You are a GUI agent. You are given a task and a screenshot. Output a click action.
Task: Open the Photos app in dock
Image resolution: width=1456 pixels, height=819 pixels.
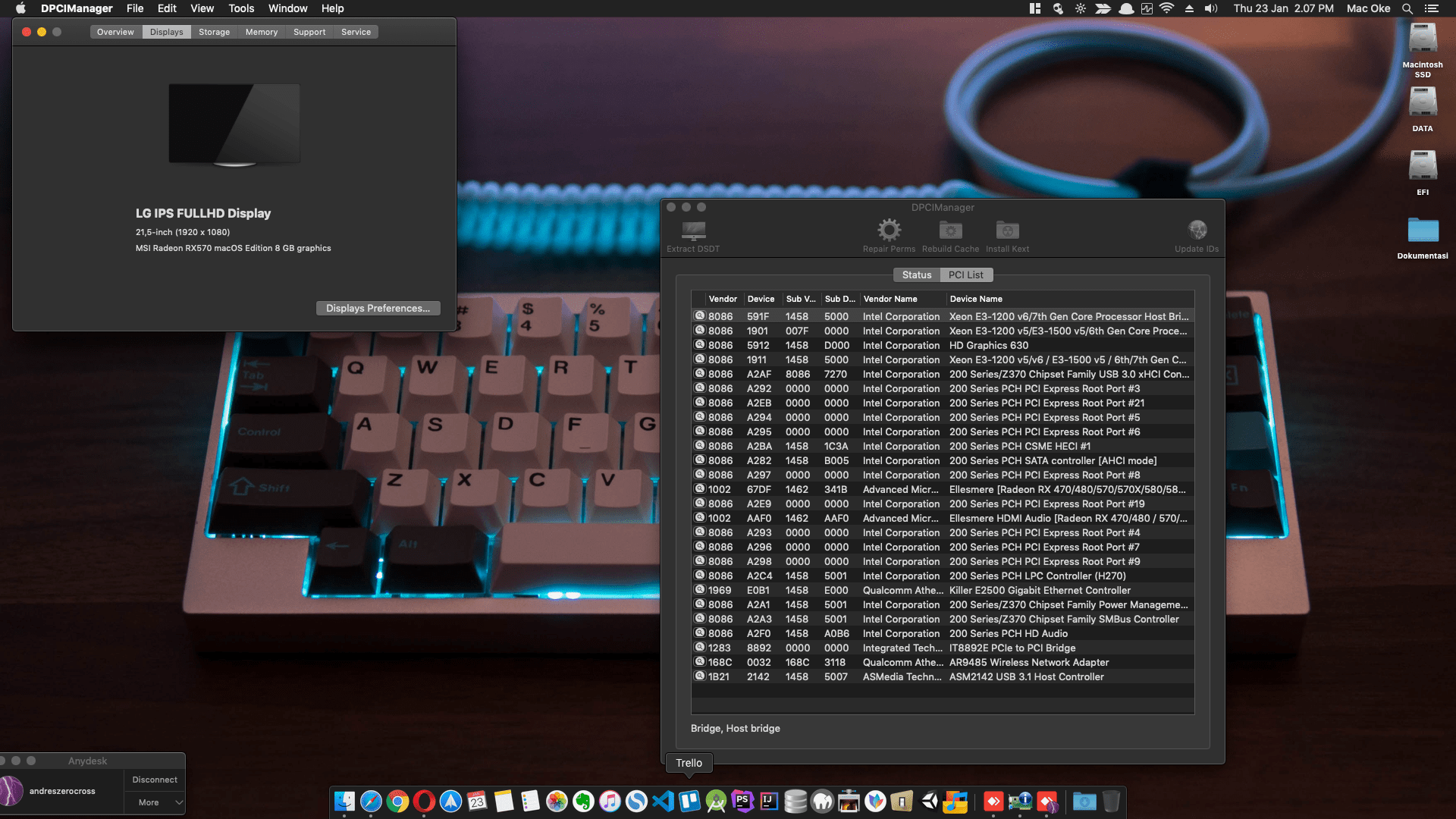pos(557,801)
